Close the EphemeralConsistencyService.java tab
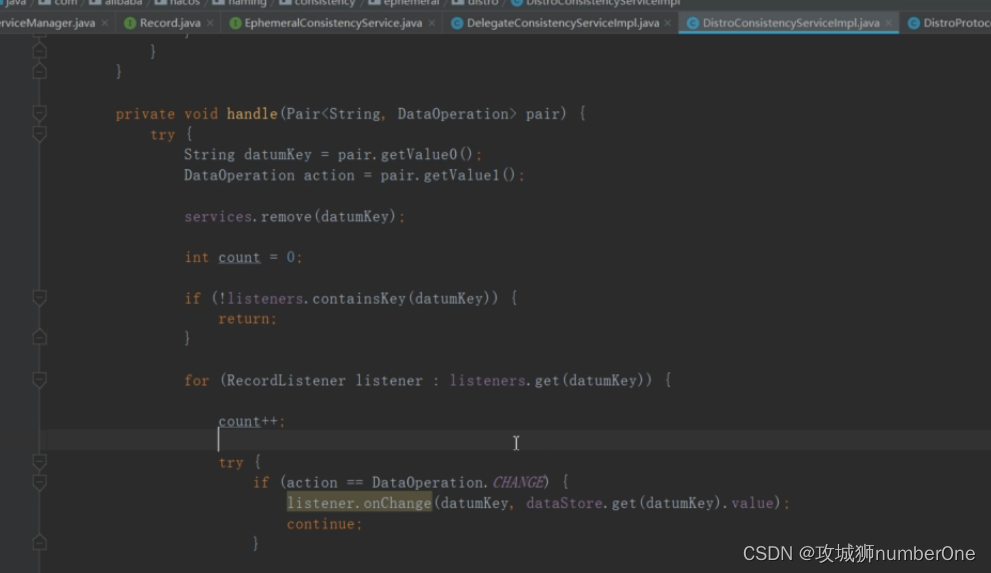Image resolution: width=991 pixels, height=573 pixels. click(x=432, y=23)
